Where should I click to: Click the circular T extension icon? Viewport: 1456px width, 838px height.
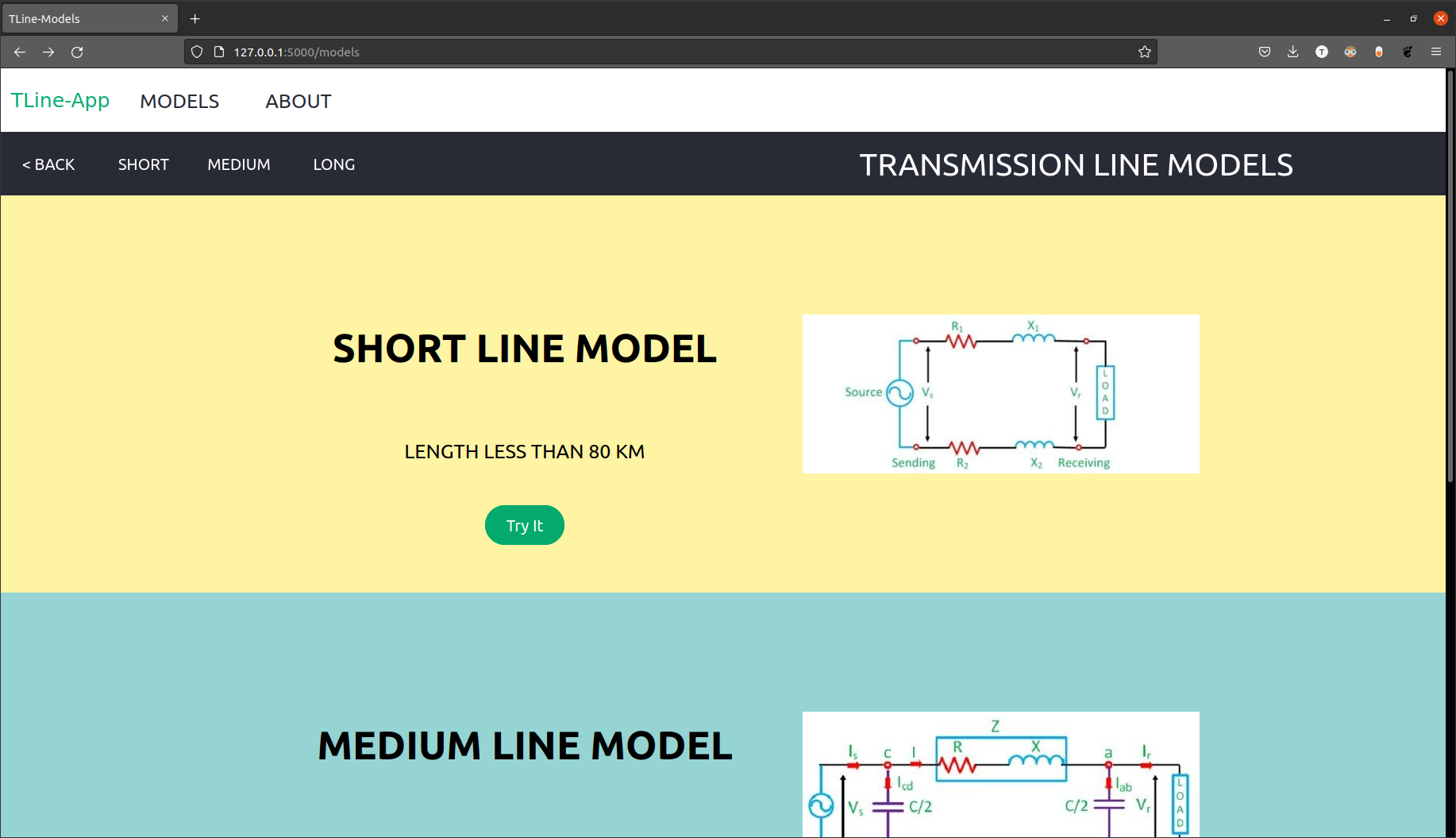tap(1322, 52)
